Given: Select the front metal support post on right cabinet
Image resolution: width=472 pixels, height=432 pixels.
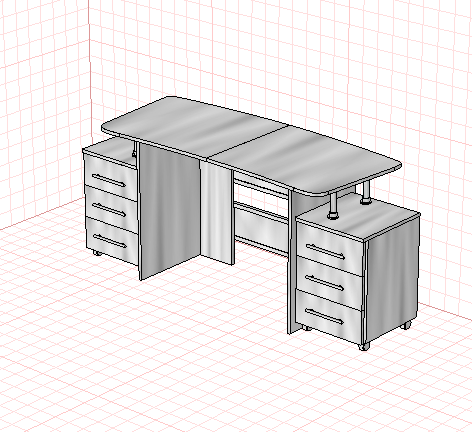Looking at the screenshot, I should pyautogui.click(x=332, y=206).
